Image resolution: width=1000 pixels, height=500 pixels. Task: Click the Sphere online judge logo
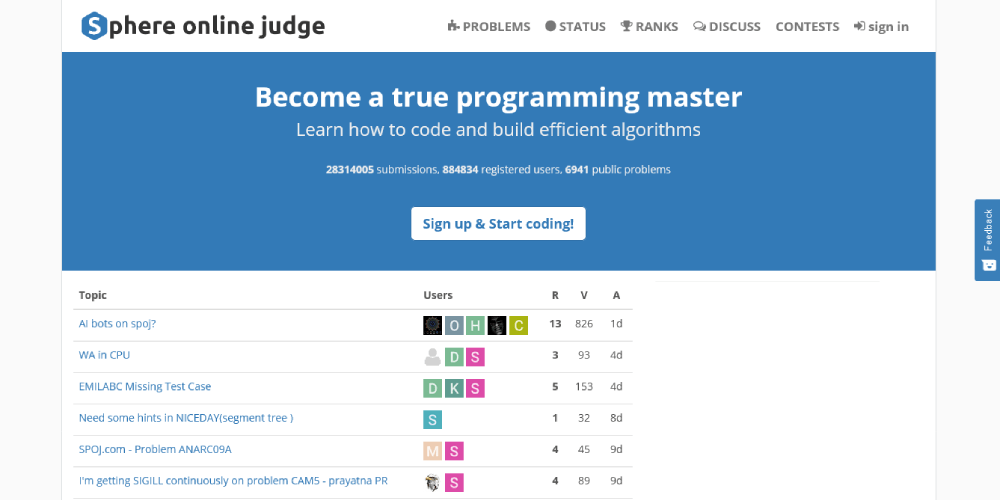(203, 26)
